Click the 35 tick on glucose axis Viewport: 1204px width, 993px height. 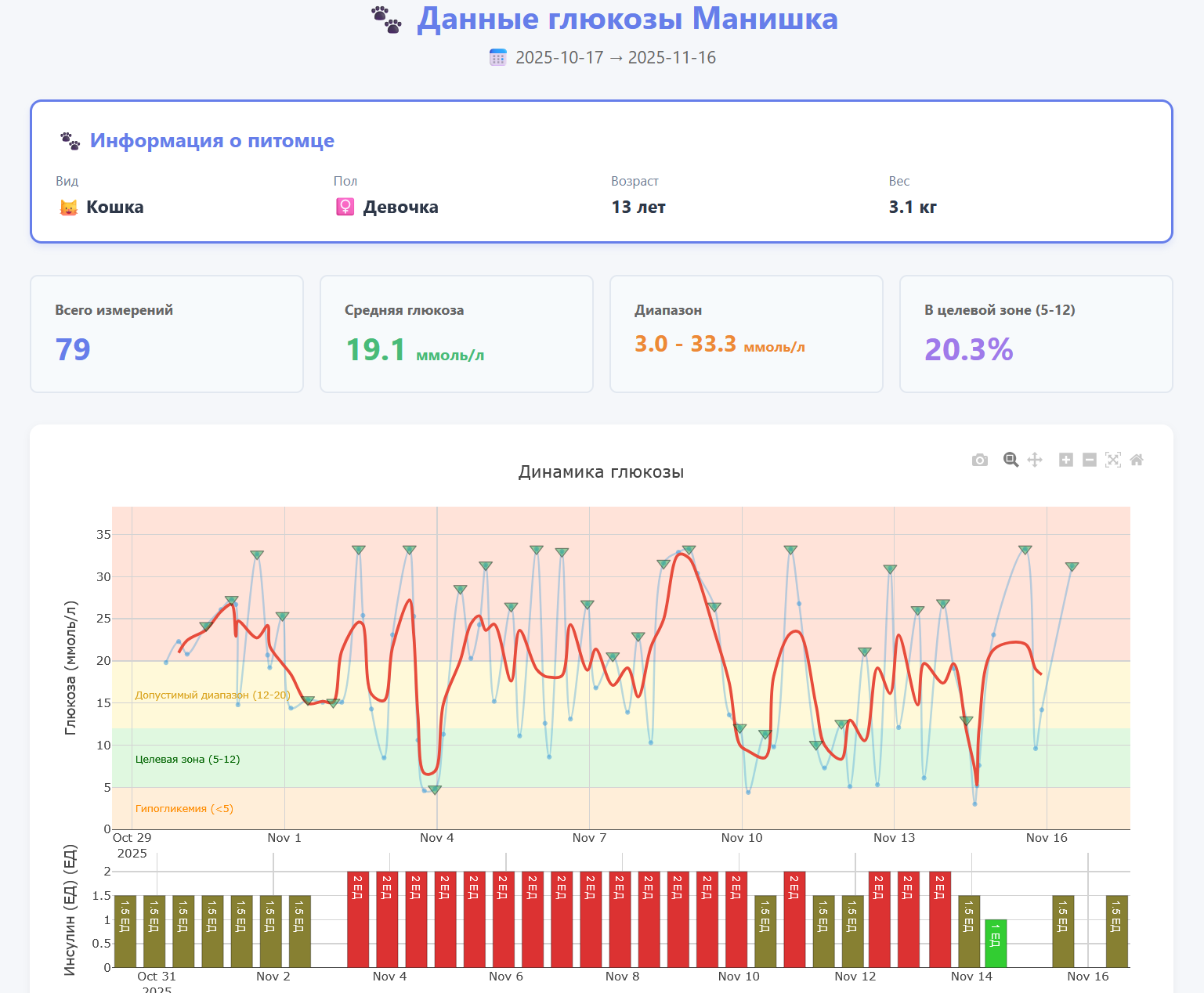(103, 535)
